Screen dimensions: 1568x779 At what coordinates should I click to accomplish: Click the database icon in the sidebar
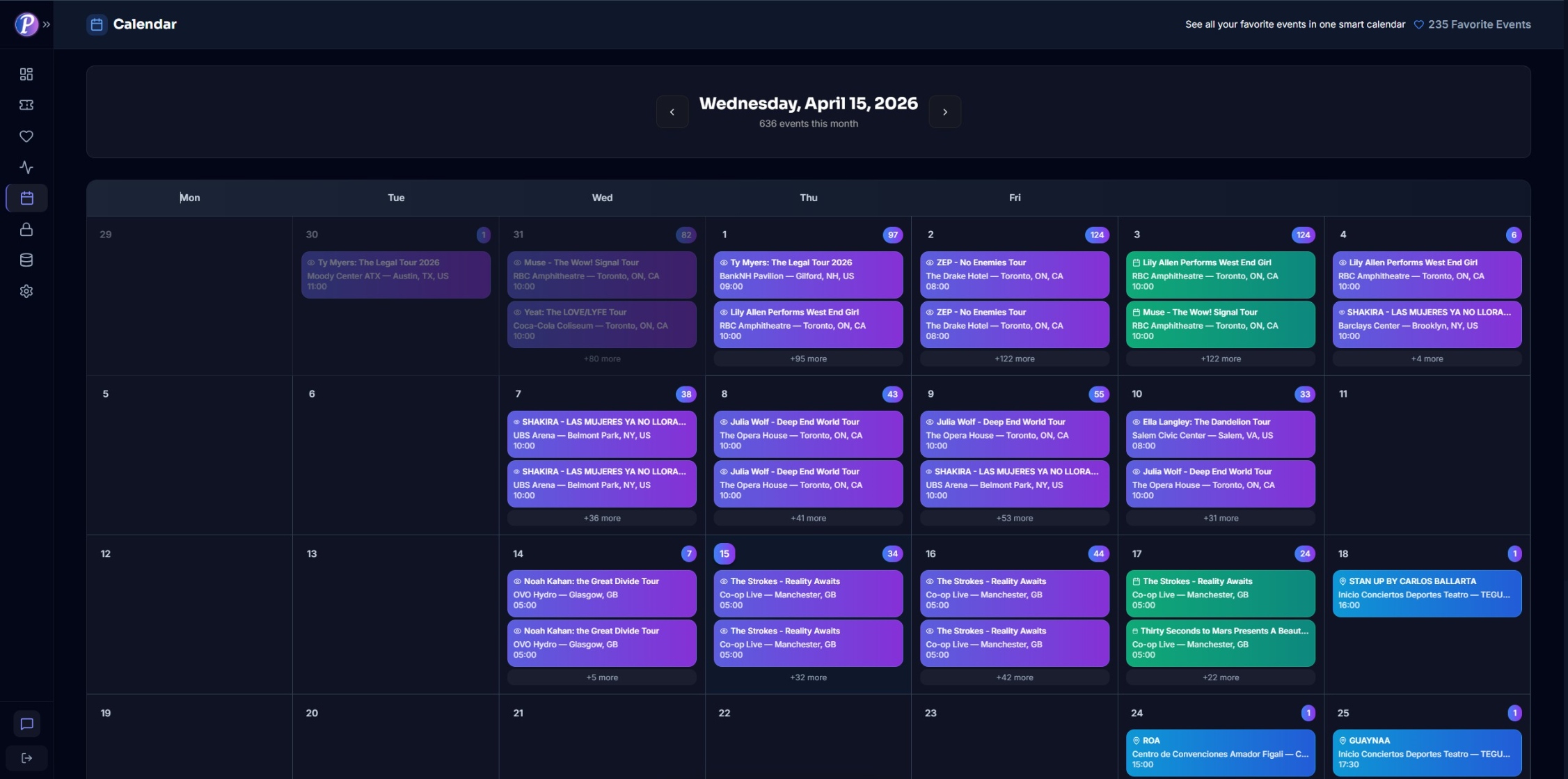(x=26, y=260)
